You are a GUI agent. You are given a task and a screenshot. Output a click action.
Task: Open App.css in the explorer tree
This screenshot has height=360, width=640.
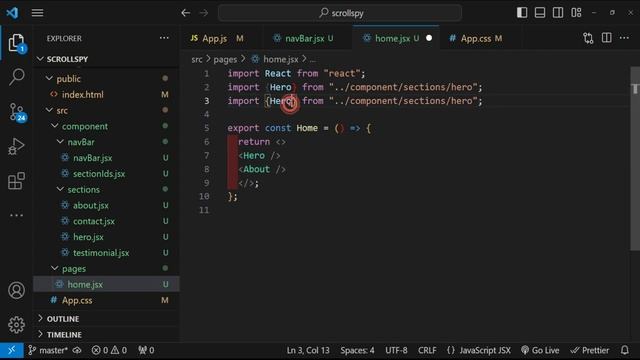[x=106, y=300]
